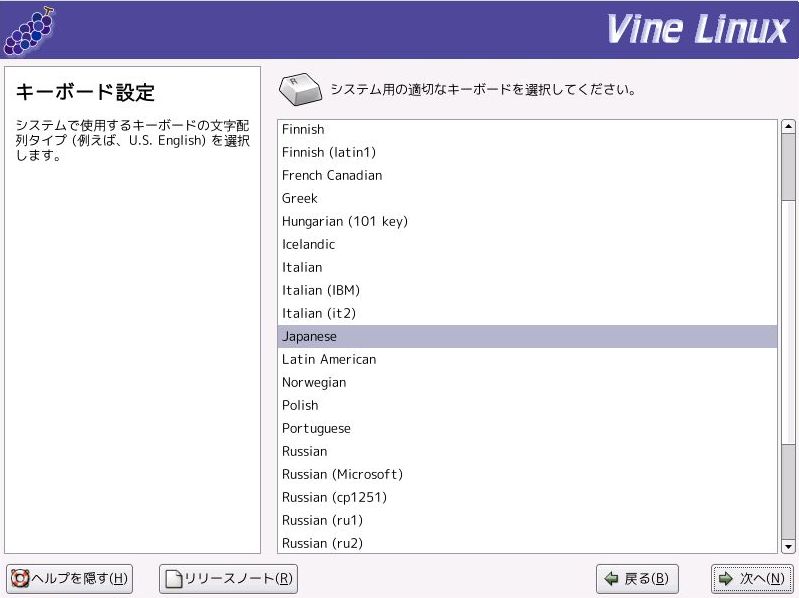
Task: Select Icelandic keyboard layout
Action: coord(527,244)
